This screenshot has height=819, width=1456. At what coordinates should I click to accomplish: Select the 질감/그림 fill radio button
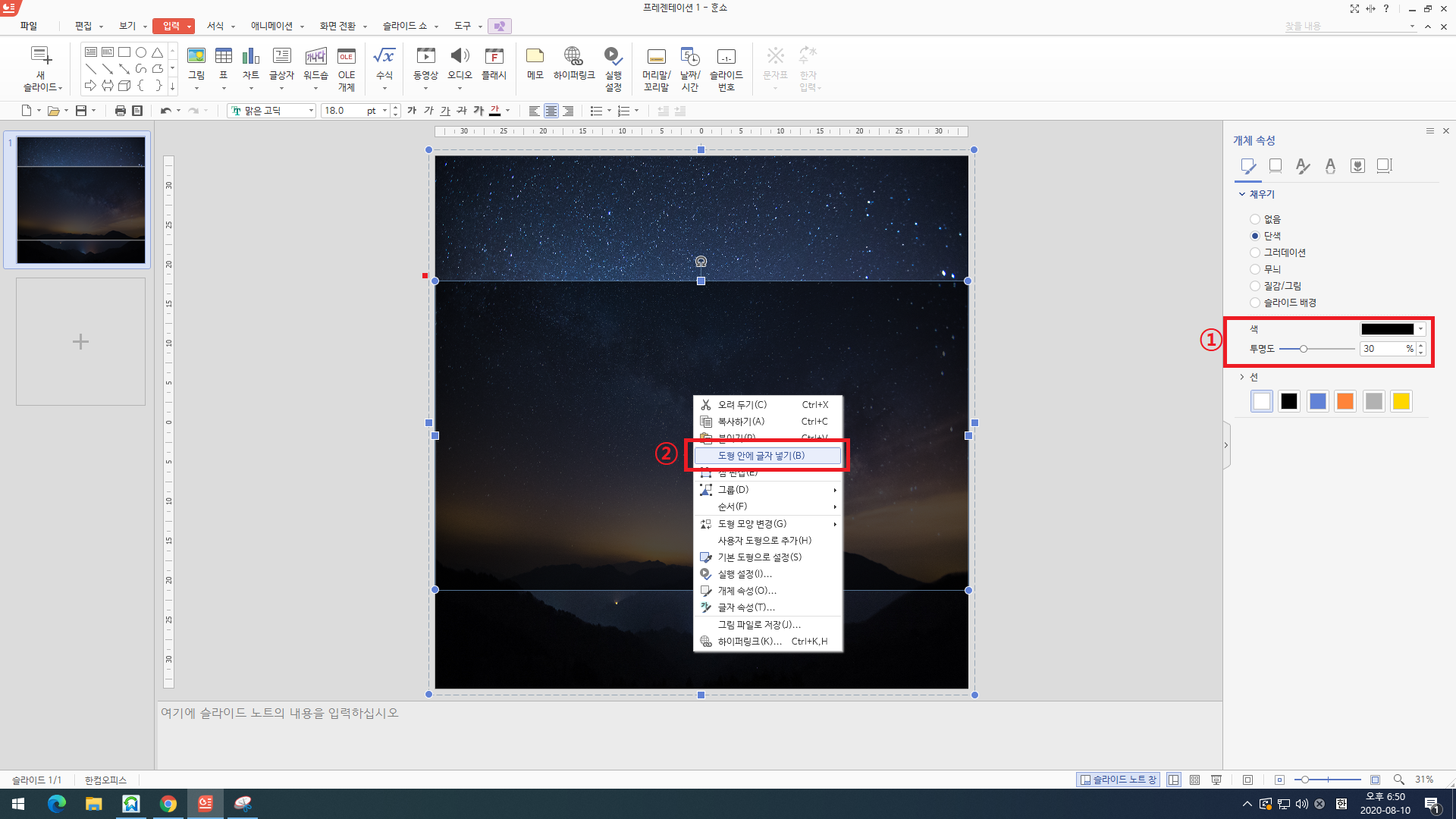click(x=1255, y=286)
